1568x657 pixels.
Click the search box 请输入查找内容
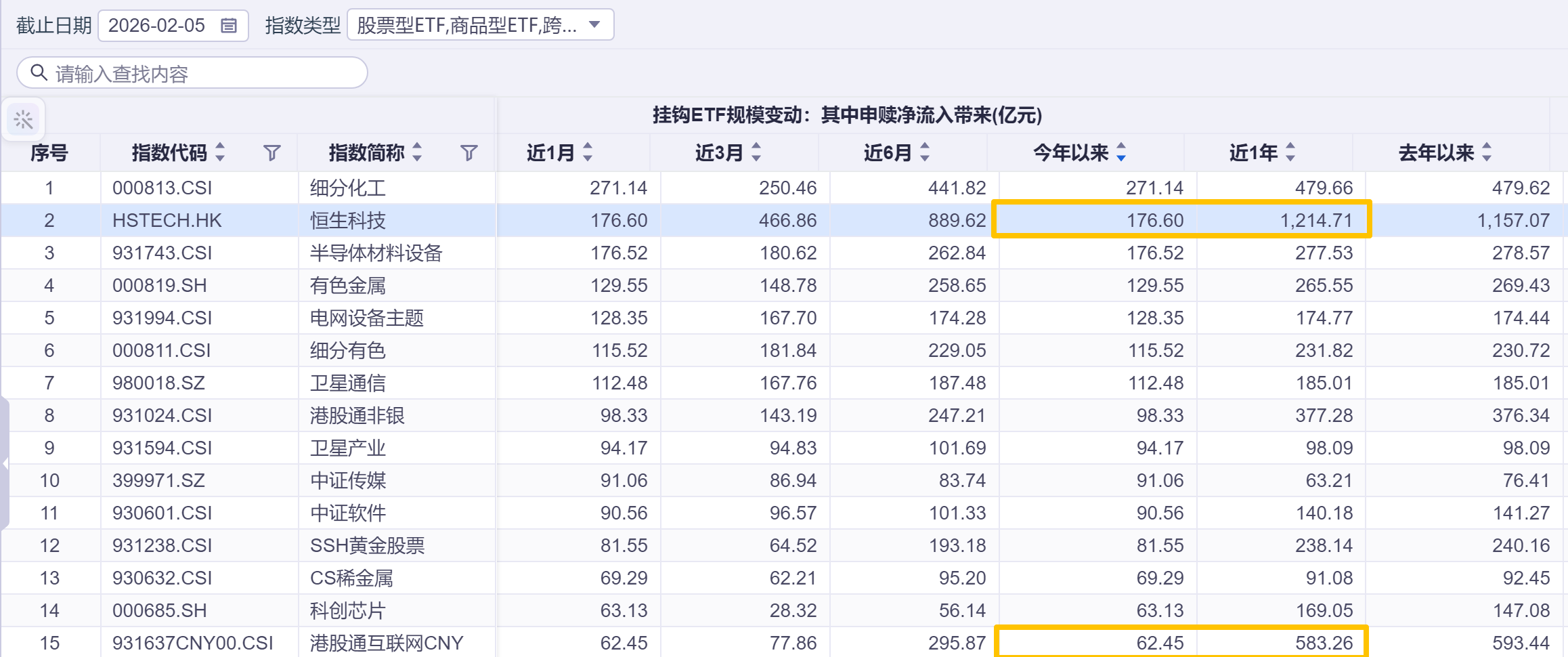coord(203,73)
